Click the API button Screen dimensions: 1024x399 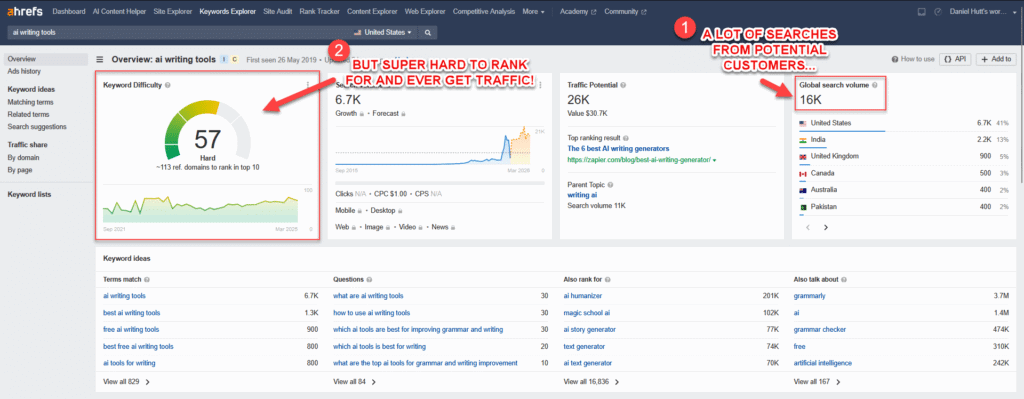click(x=955, y=59)
